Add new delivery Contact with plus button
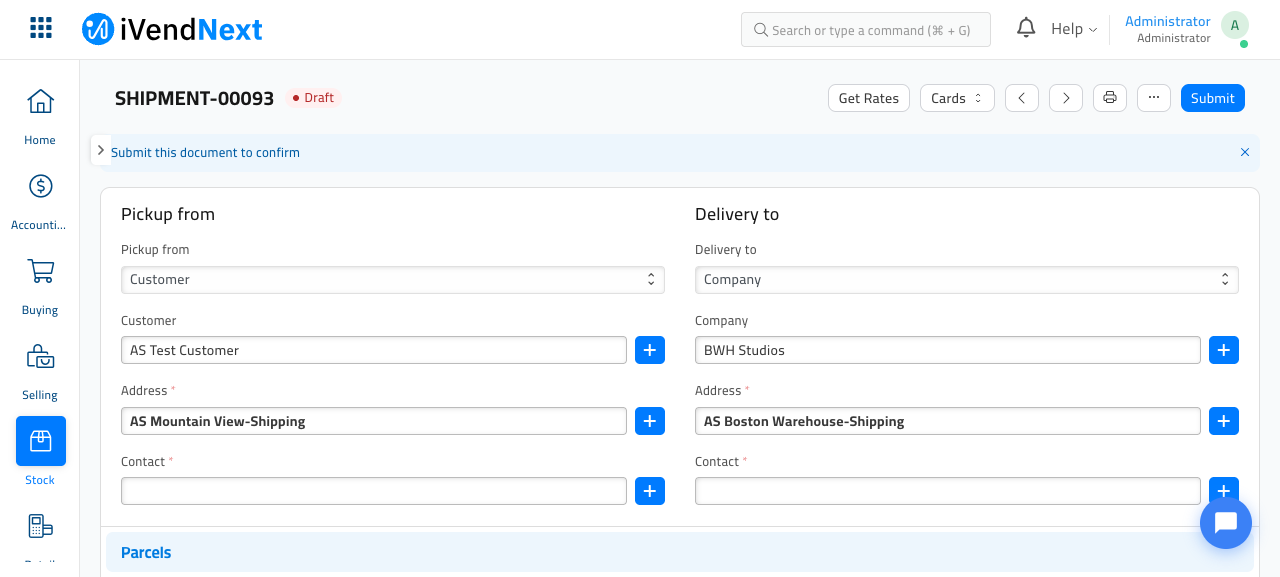This screenshot has height=577, width=1280. click(x=1224, y=489)
